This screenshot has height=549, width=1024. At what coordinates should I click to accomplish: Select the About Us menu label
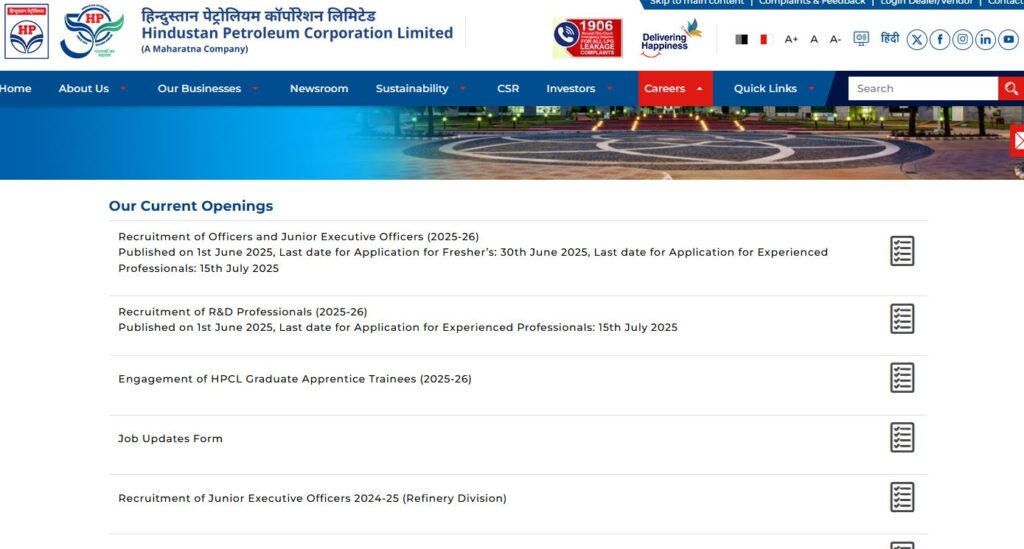[84, 88]
